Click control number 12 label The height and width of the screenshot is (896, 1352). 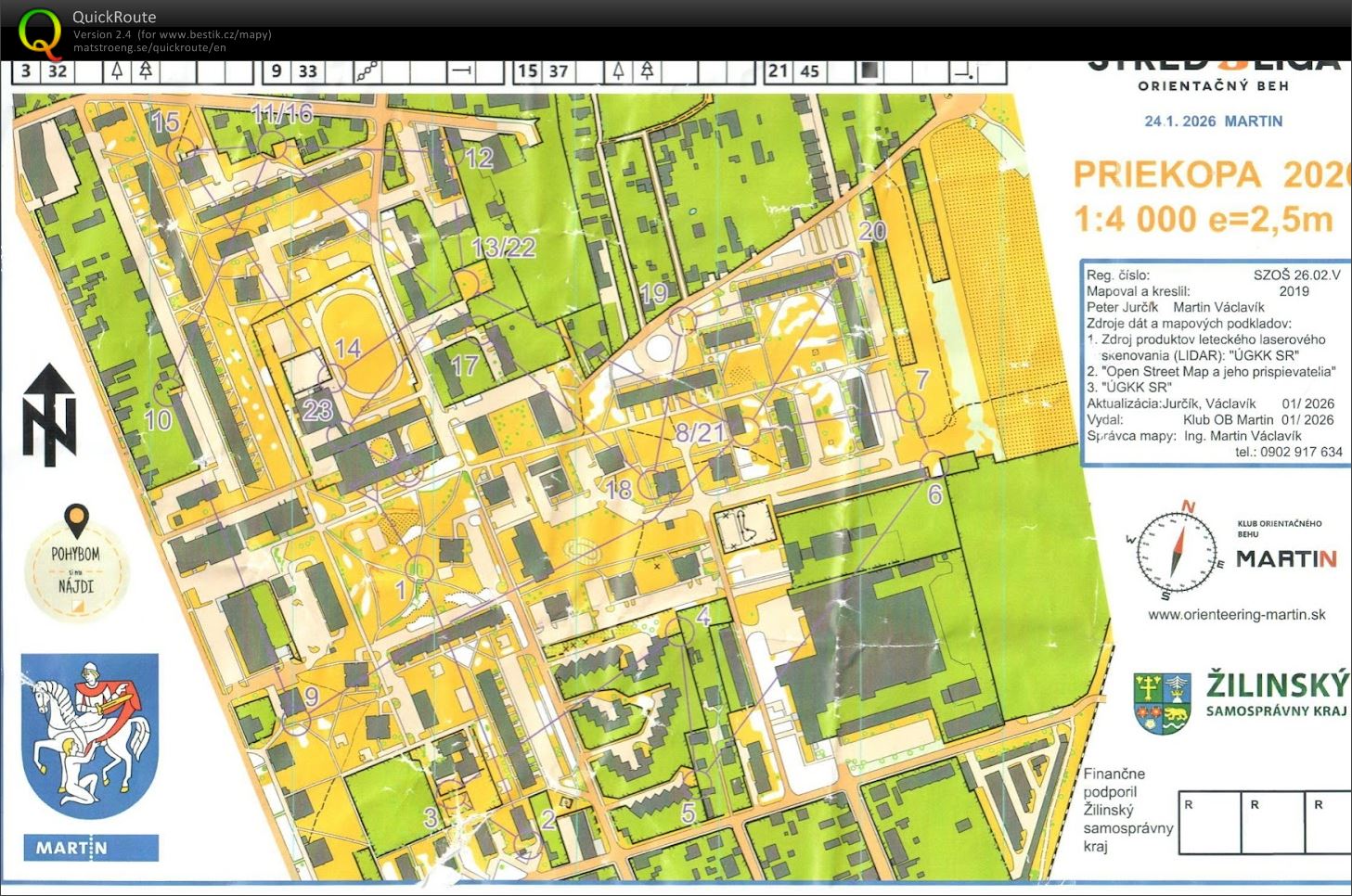pyautogui.click(x=479, y=159)
